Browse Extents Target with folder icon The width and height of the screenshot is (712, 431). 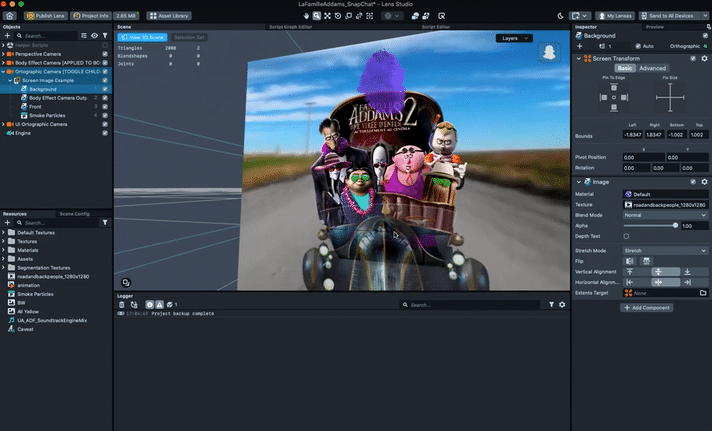tap(703, 293)
